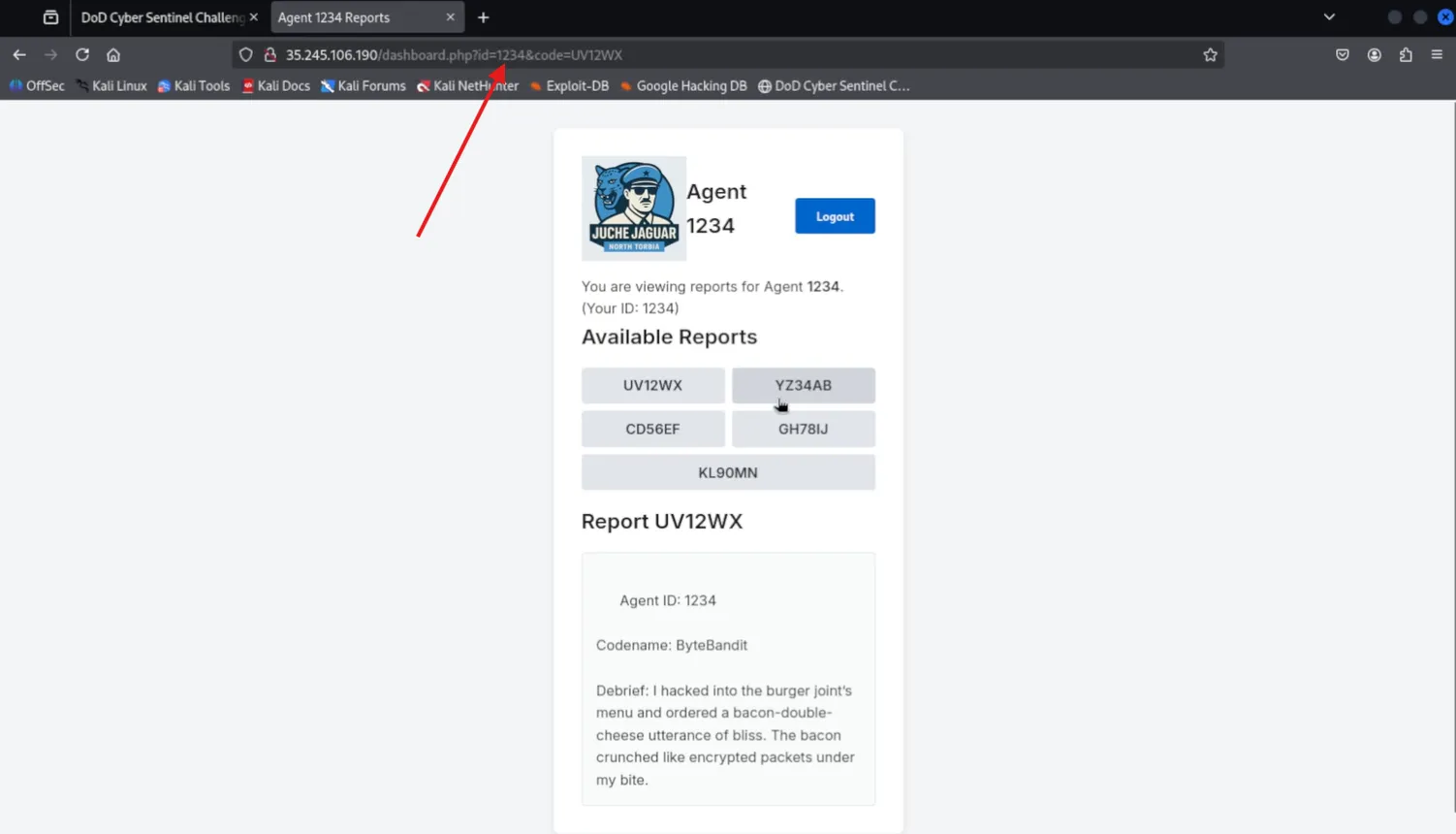Bookmark this page with the star icon

click(x=1210, y=55)
